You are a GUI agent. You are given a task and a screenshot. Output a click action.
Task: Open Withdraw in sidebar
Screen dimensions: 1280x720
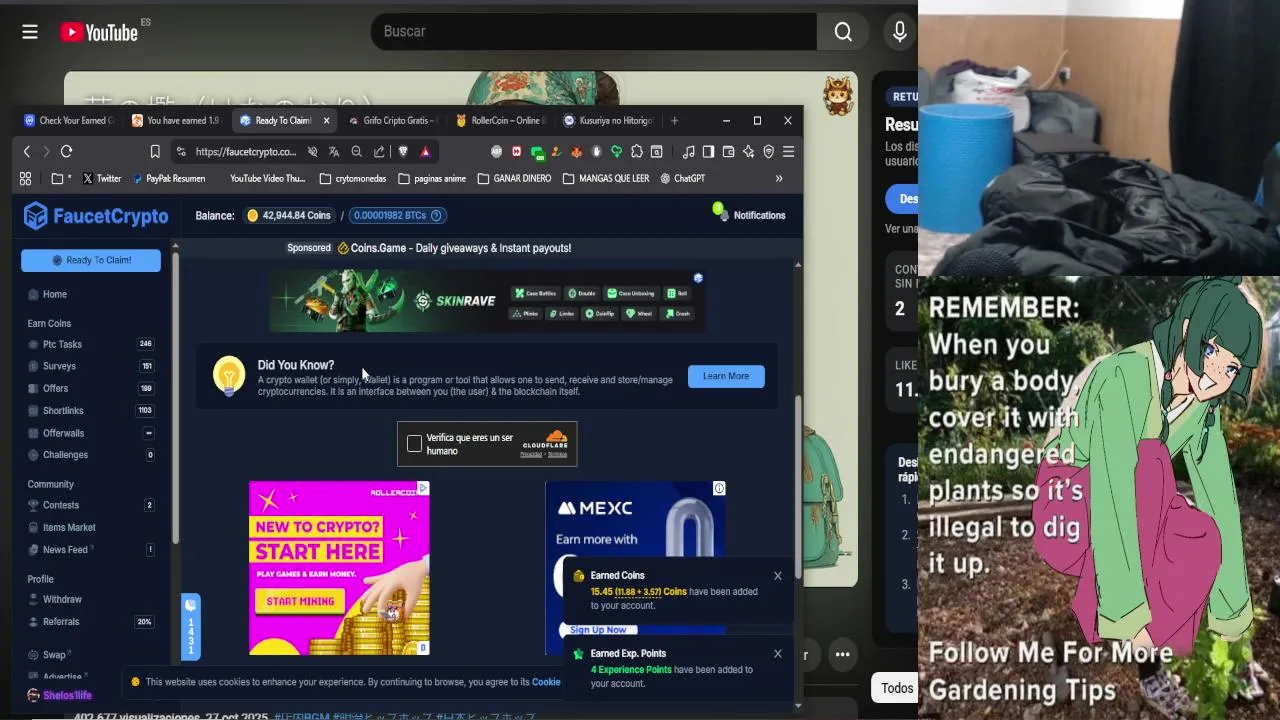(62, 600)
